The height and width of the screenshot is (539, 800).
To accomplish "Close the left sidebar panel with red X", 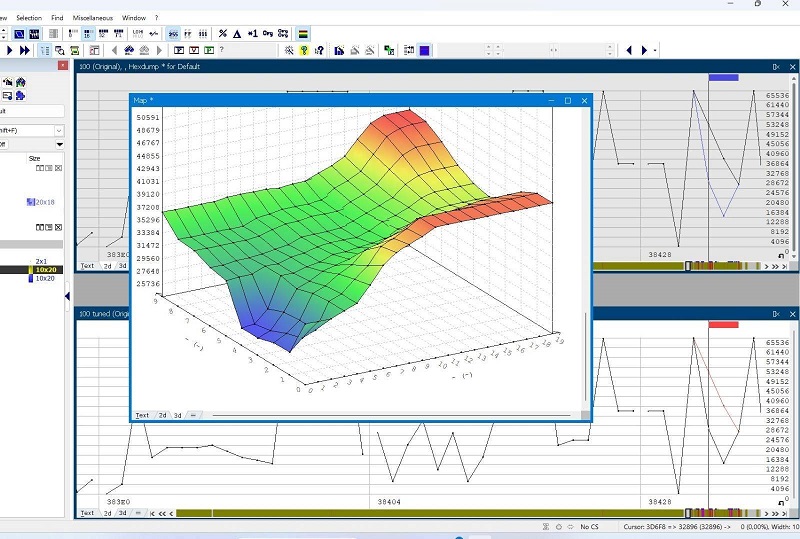I will (63, 66).
